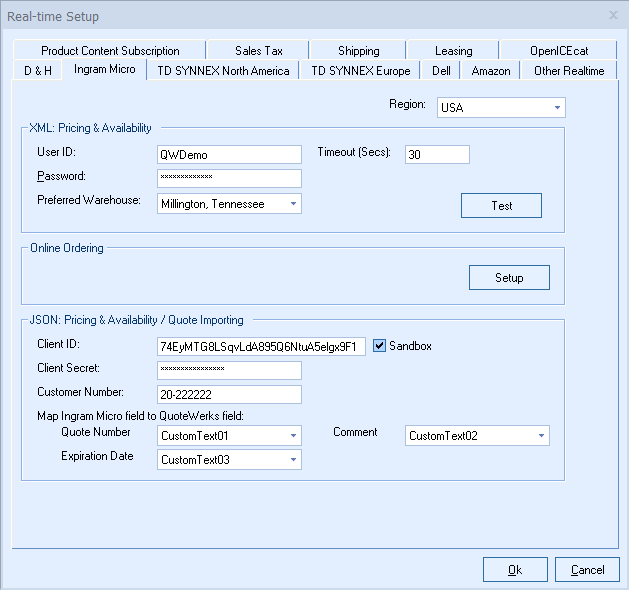
Task: Switch to the D & H tab
Action: [38, 71]
